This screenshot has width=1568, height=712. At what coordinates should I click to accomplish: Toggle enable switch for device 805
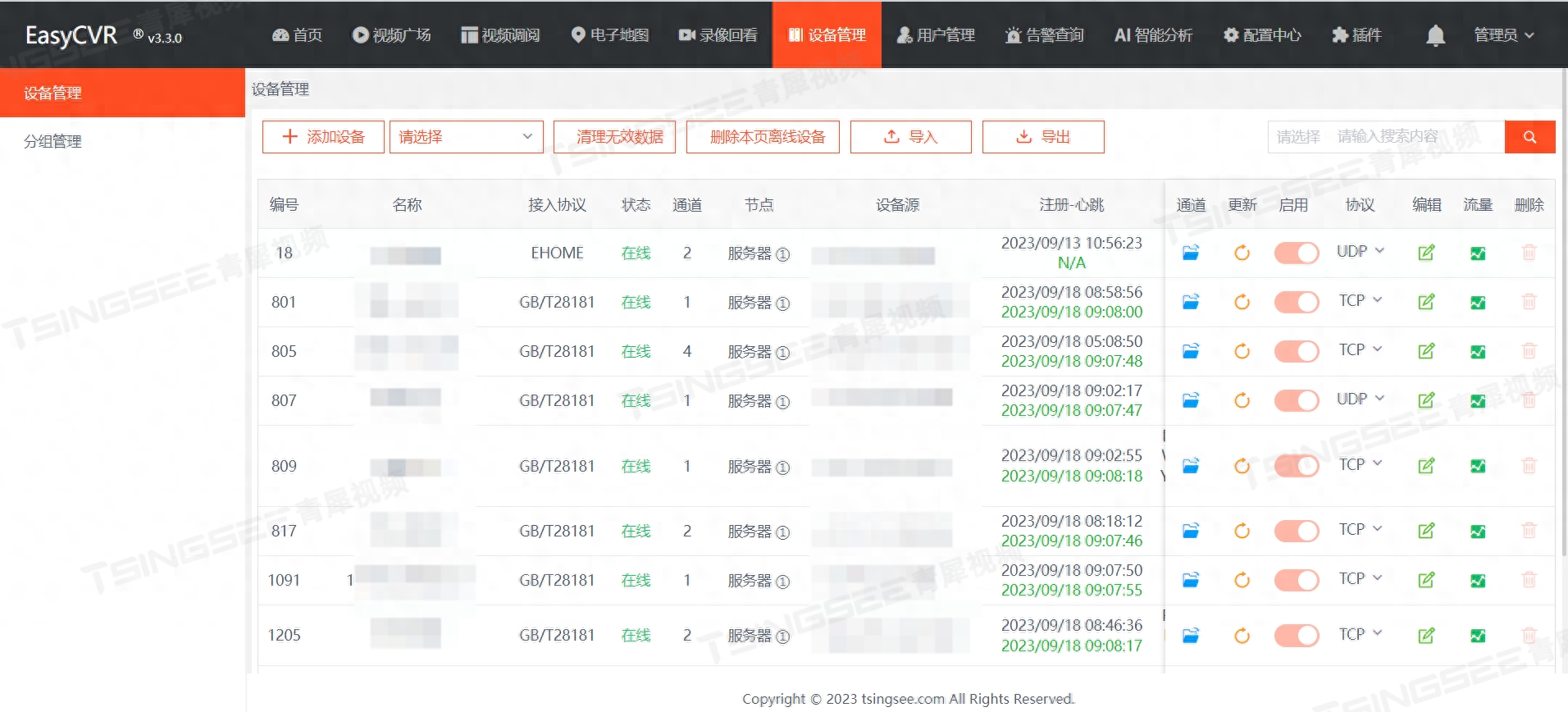tap(1297, 351)
